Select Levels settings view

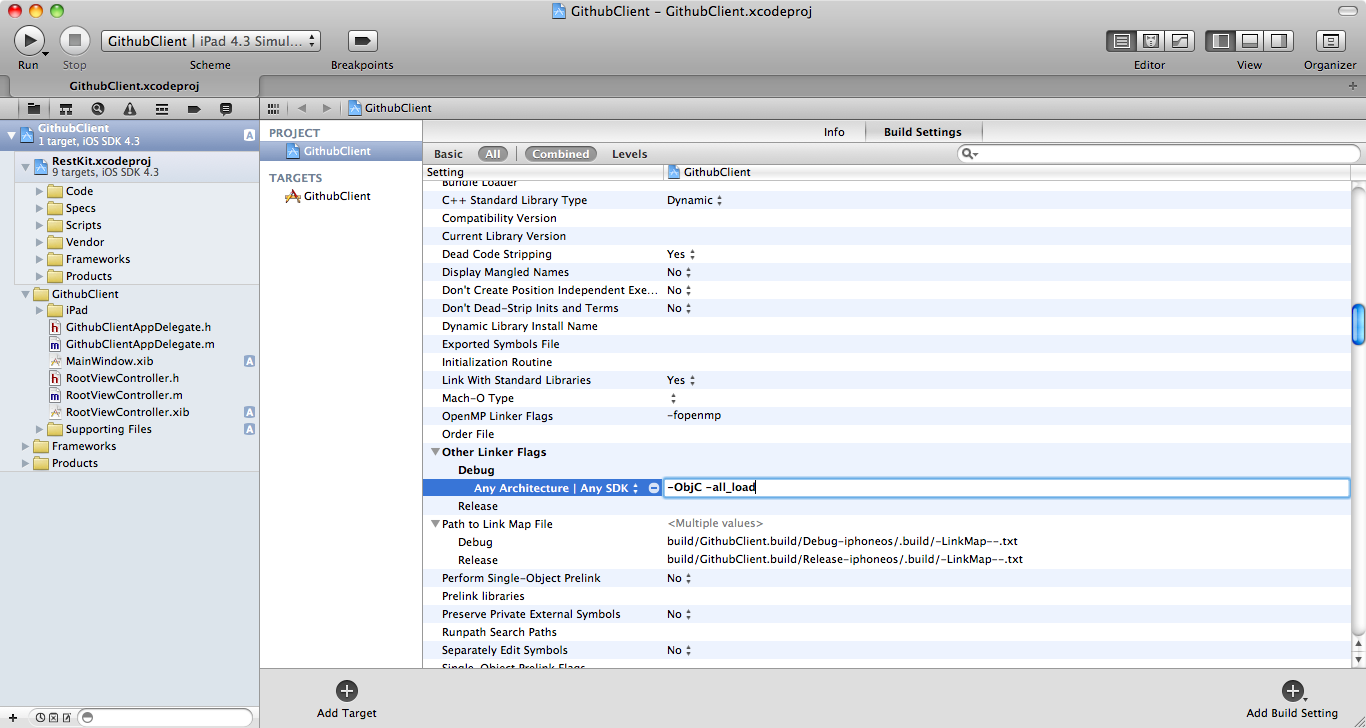click(x=629, y=154)
